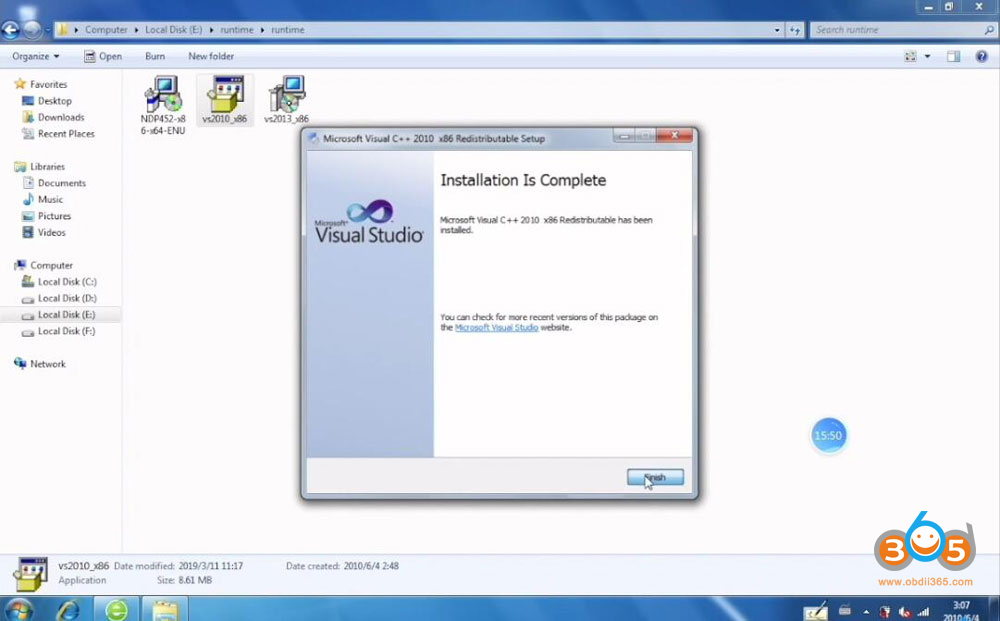This screenshot has width=1000, height=621.
Task: Select the NDP452-x86-x64-ENU installer file
Action: click(x=163, y=105)
